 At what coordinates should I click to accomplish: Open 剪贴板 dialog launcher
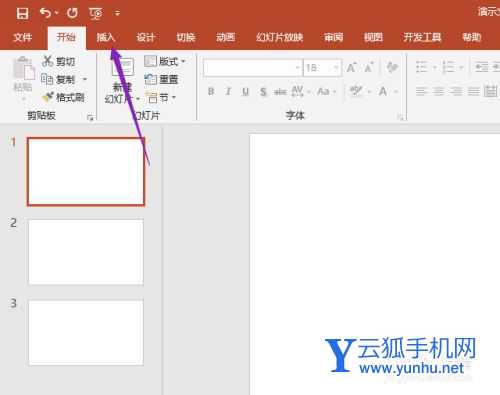pos(90,117)
